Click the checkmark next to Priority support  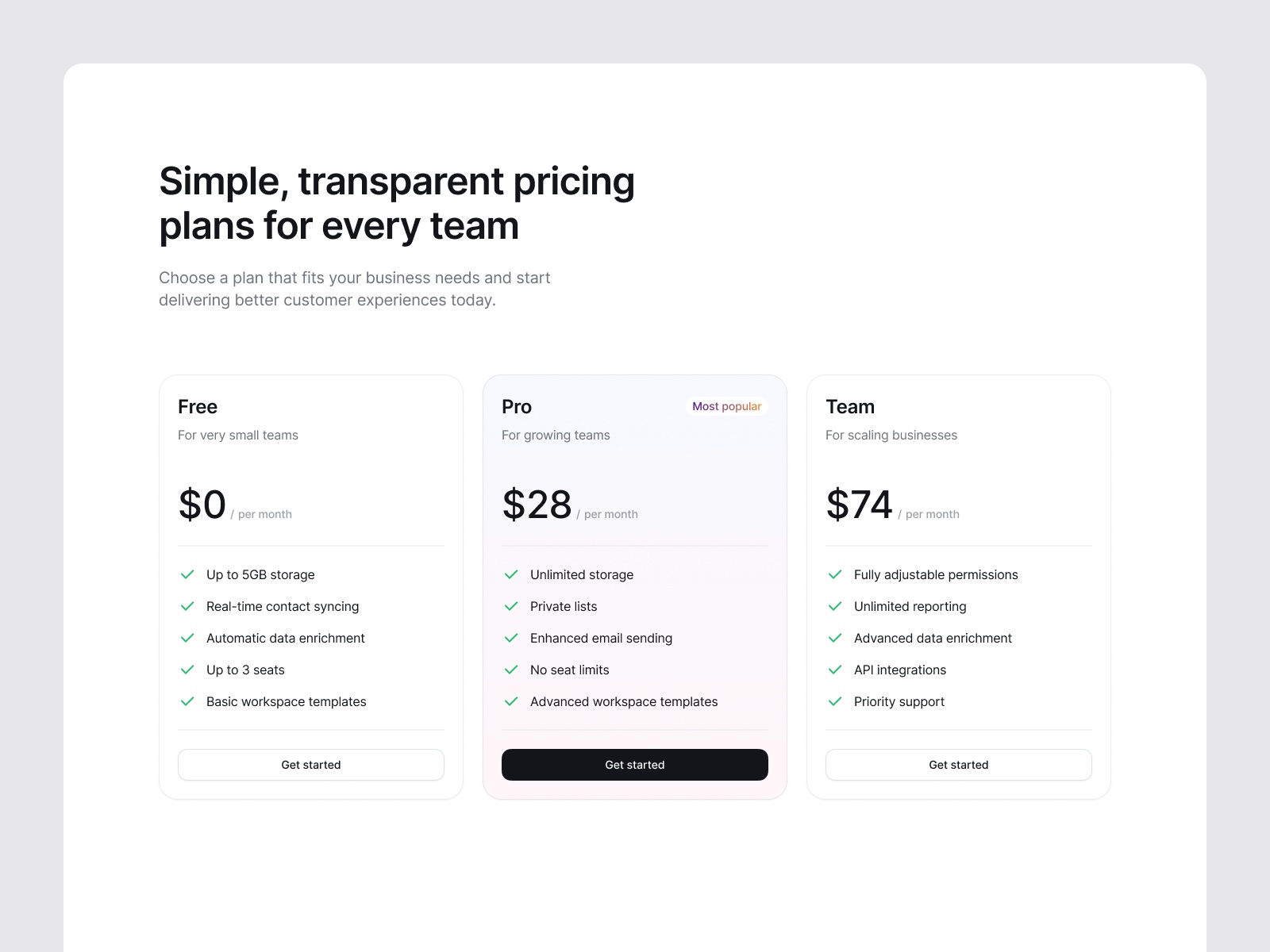[835, 701]
